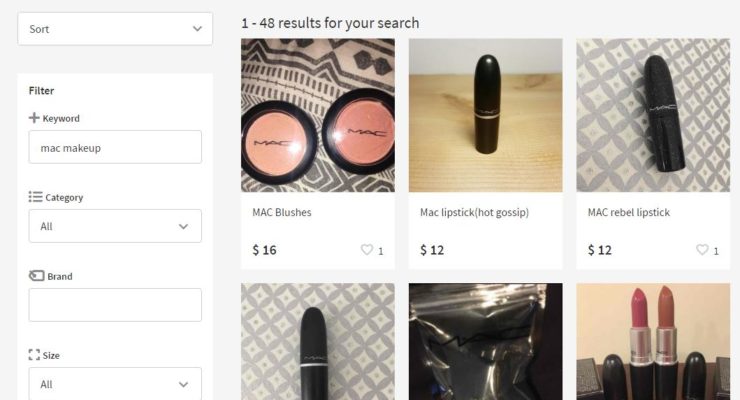Click the Category list icon
This screenshot has width=740, height=400.
(35, 197)
